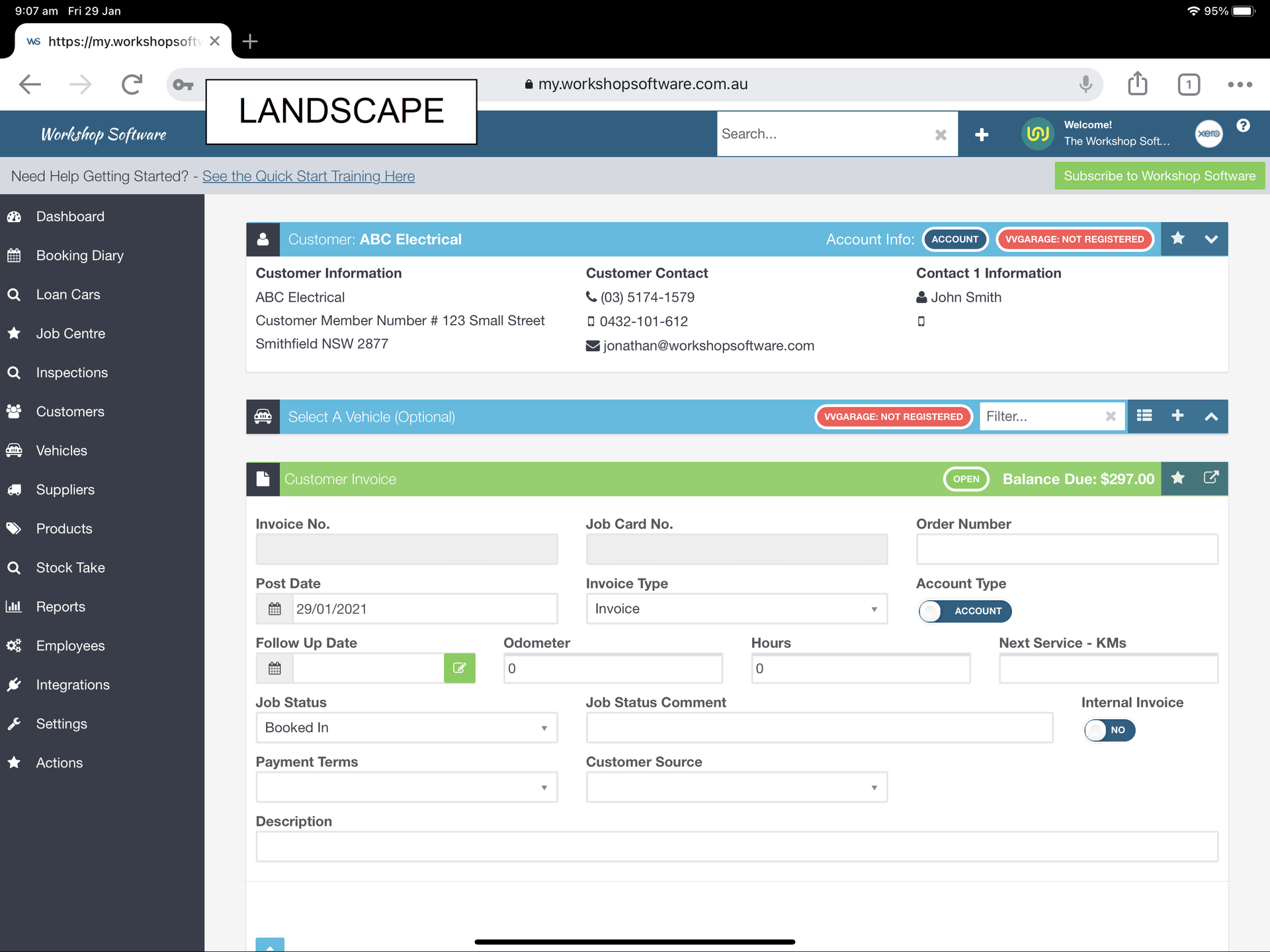Open the Post Date calendar icon

(275, 609)
